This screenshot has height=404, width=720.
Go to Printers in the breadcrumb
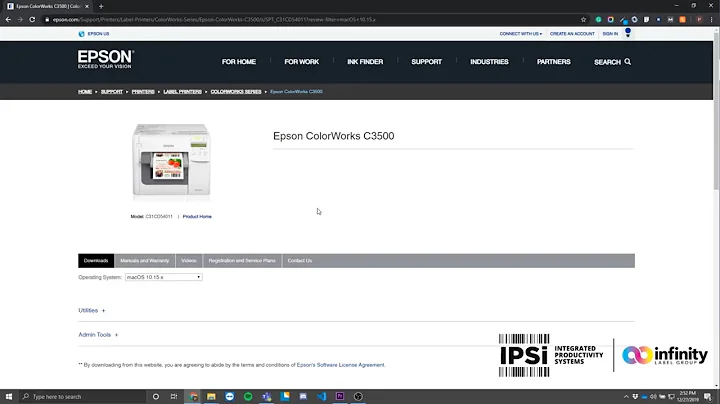pos(143,92)
